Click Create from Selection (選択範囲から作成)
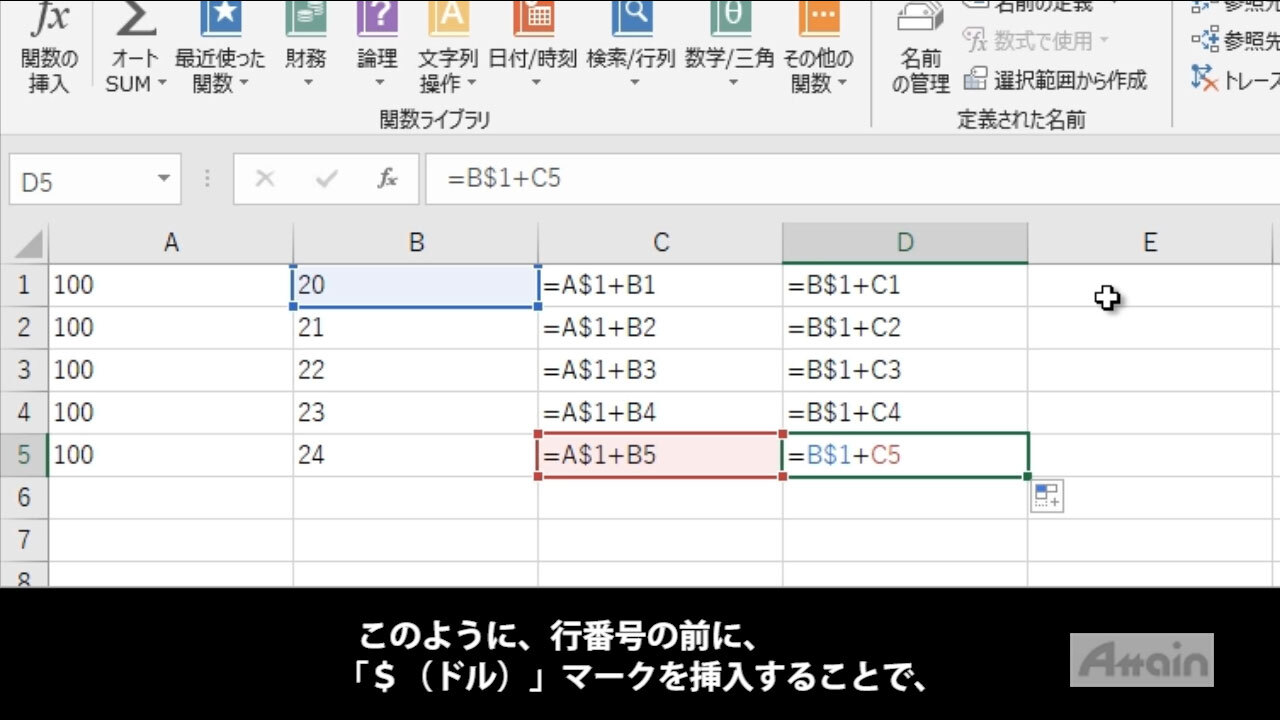Image resolution: width=1280 pixels, height=720 pixels. tap(1056, 80)
